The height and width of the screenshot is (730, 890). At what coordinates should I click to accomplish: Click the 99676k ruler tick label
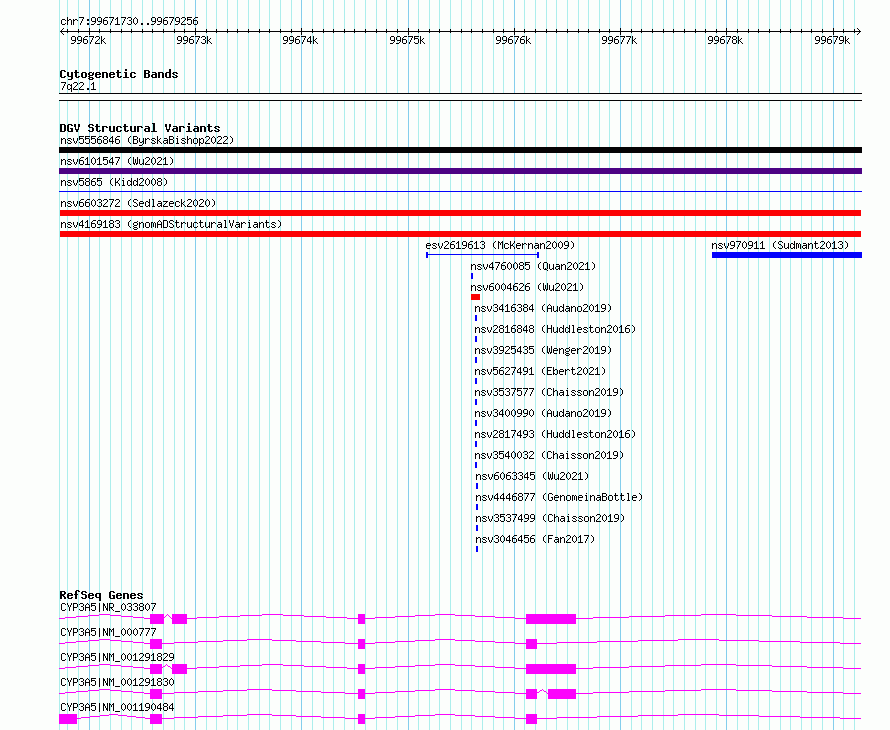point(513,40)
